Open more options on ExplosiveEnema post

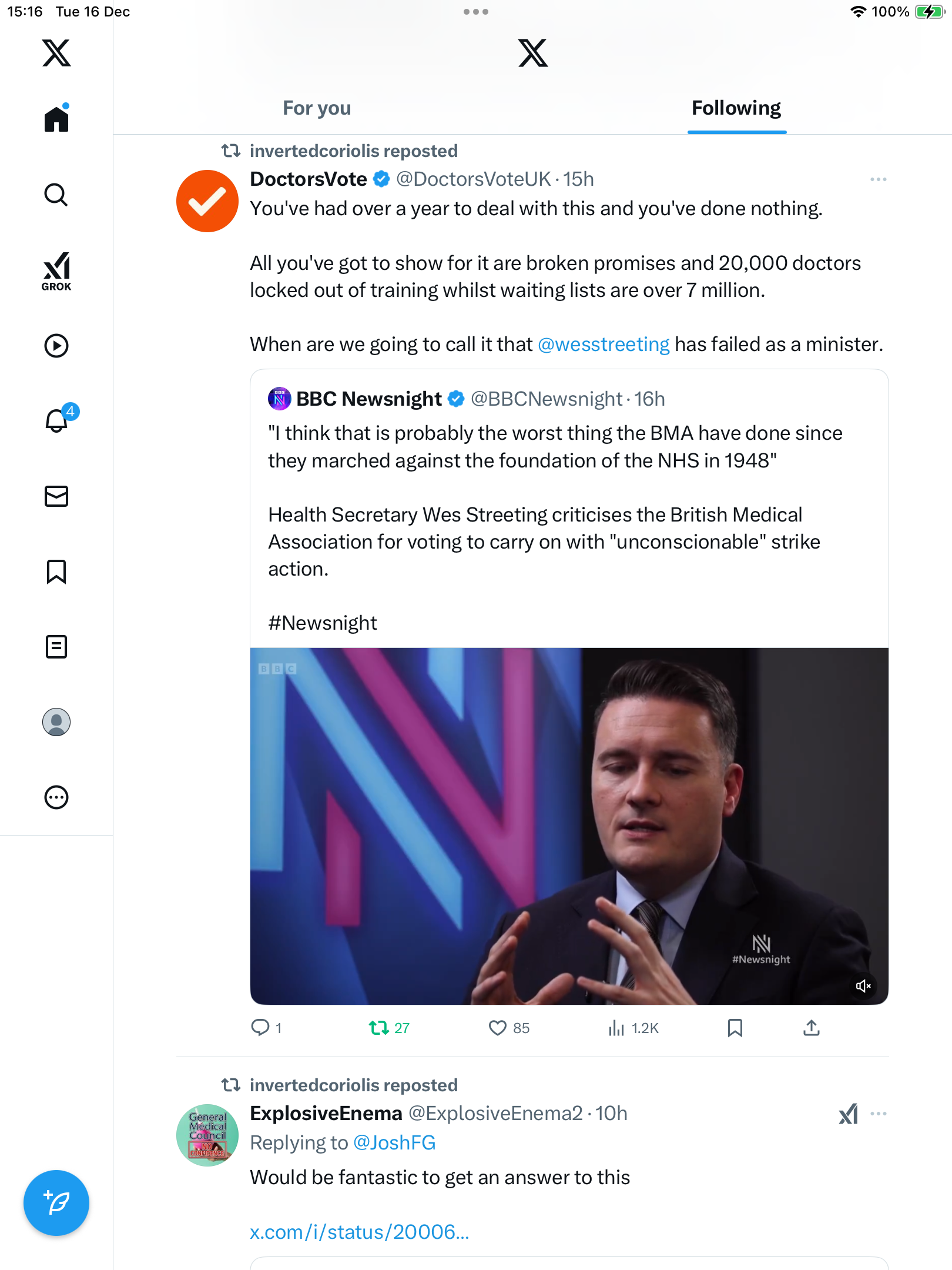tap(878, 1114)
